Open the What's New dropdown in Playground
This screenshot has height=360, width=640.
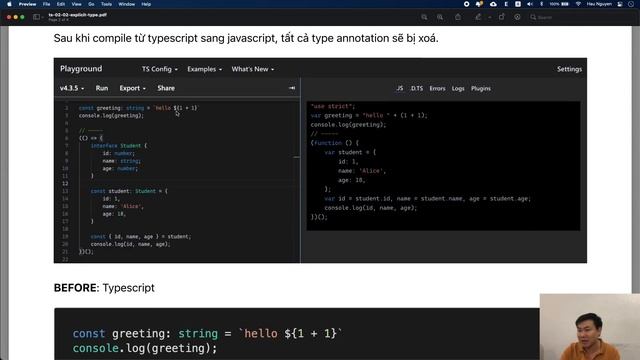(x=253, y=69)
